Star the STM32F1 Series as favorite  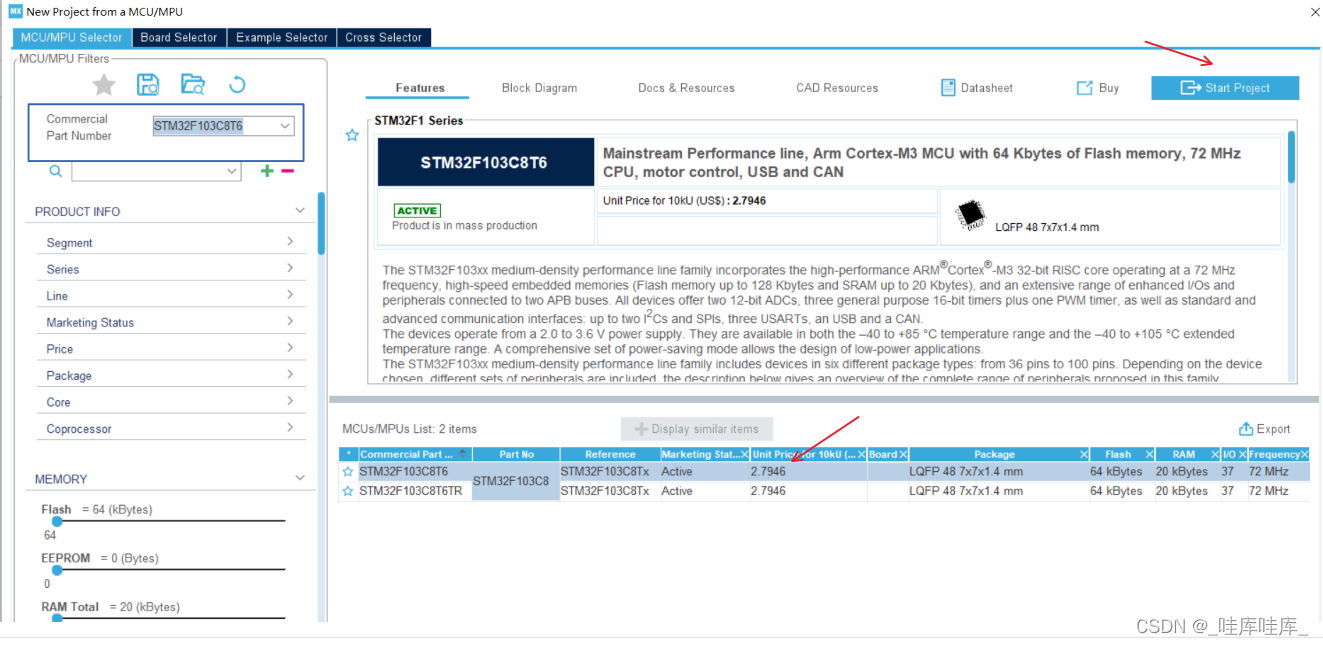352,135
